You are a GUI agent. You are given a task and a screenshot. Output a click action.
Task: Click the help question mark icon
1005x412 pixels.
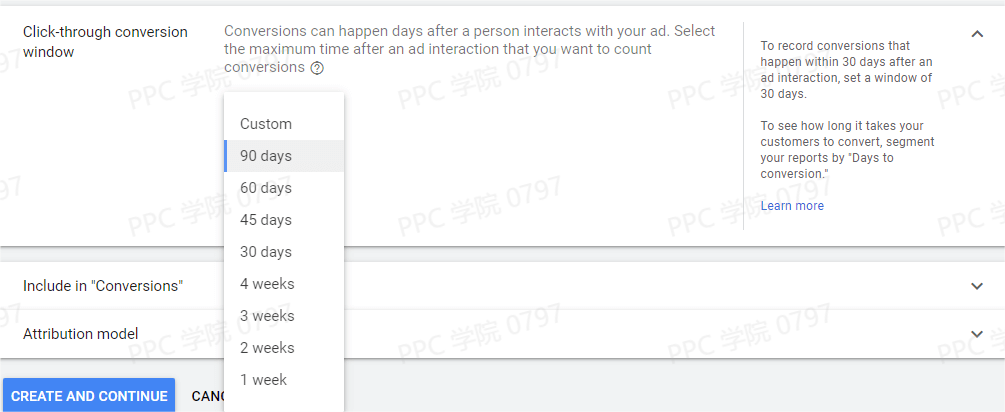(317, 68)
